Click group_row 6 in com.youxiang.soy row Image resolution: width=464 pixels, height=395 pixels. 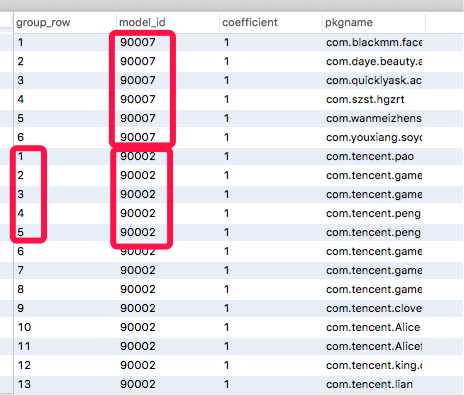21,137
